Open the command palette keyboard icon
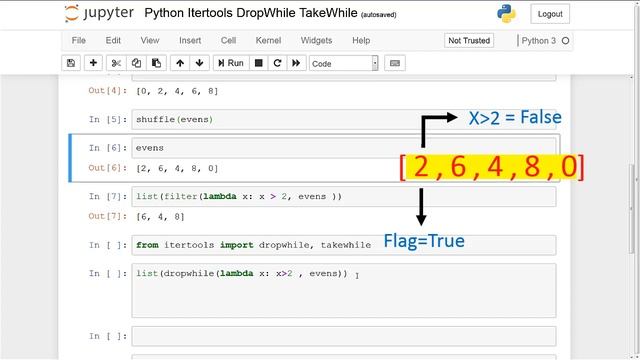Image resolution: width=640 pixels, height=360 pixels. (395, 63)
